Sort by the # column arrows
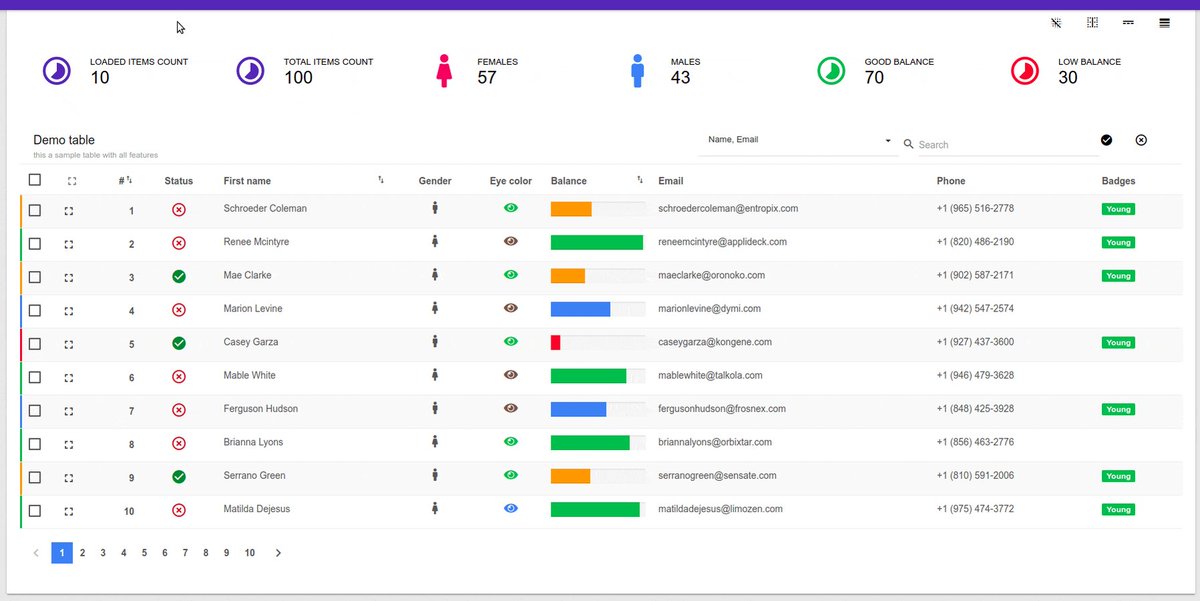Viewport: 1200px width, 601px height. [129, 179]
